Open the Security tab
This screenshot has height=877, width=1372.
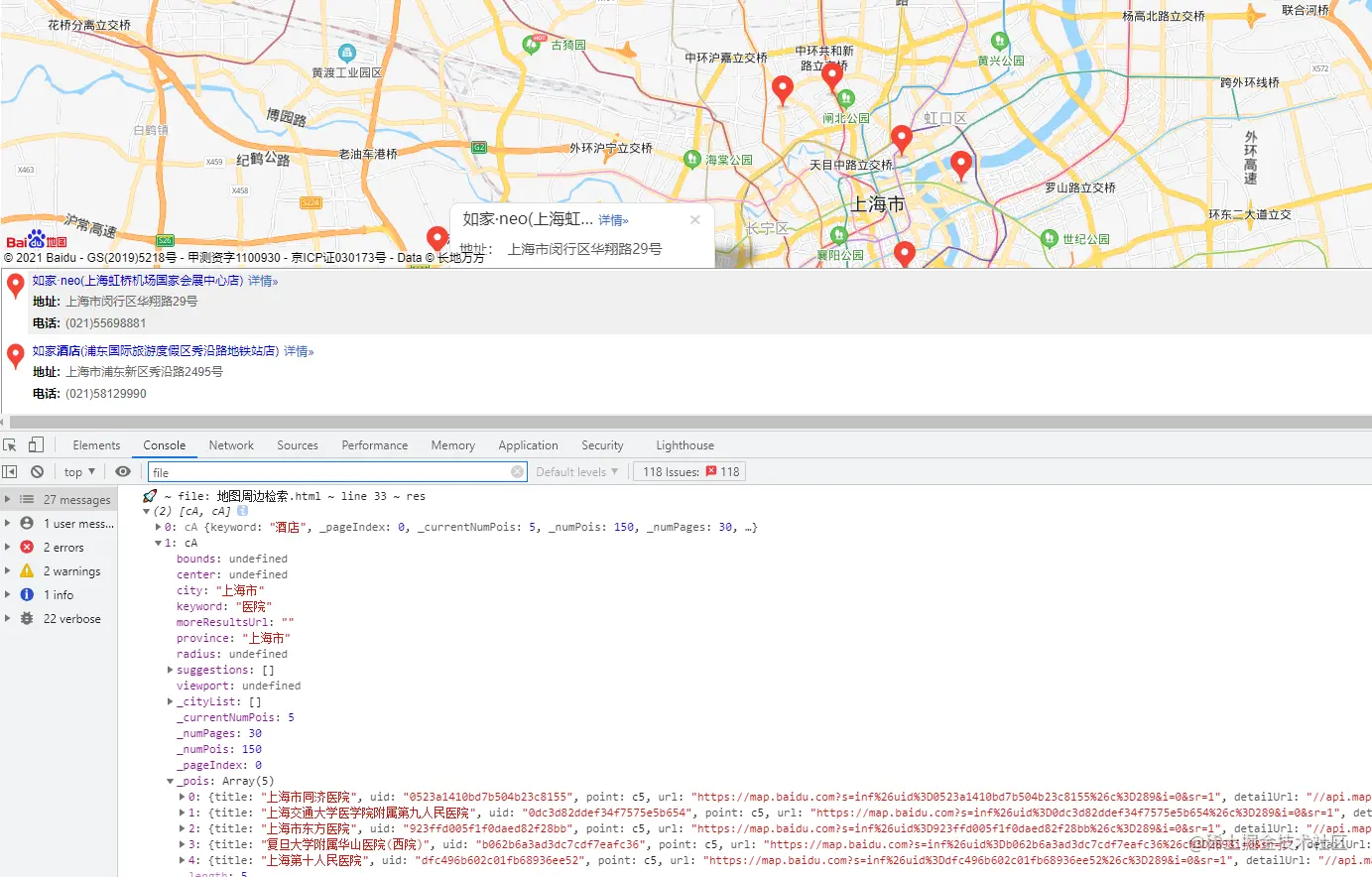[602, 445]
